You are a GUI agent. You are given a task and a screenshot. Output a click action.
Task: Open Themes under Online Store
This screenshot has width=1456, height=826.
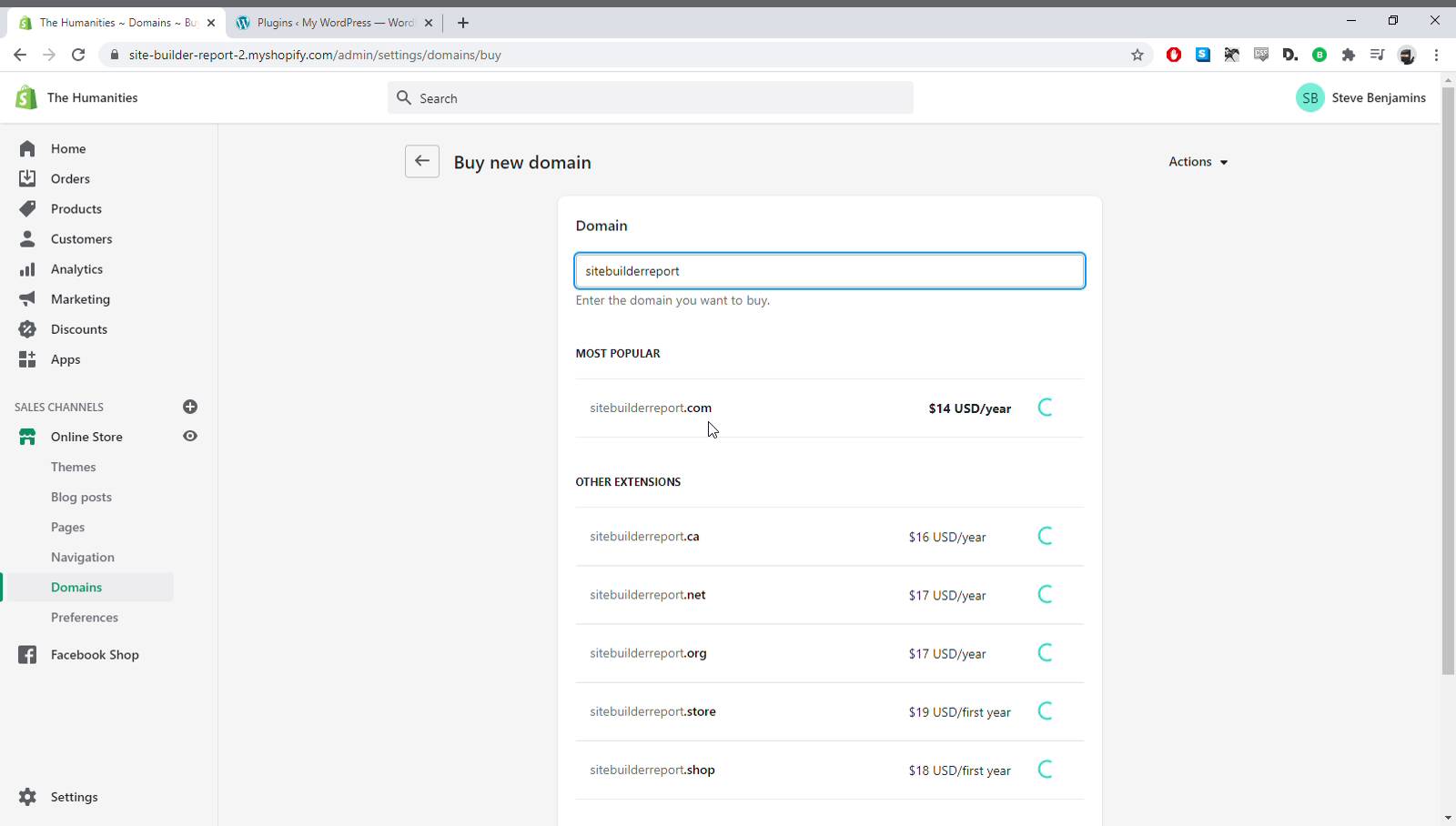73,467
